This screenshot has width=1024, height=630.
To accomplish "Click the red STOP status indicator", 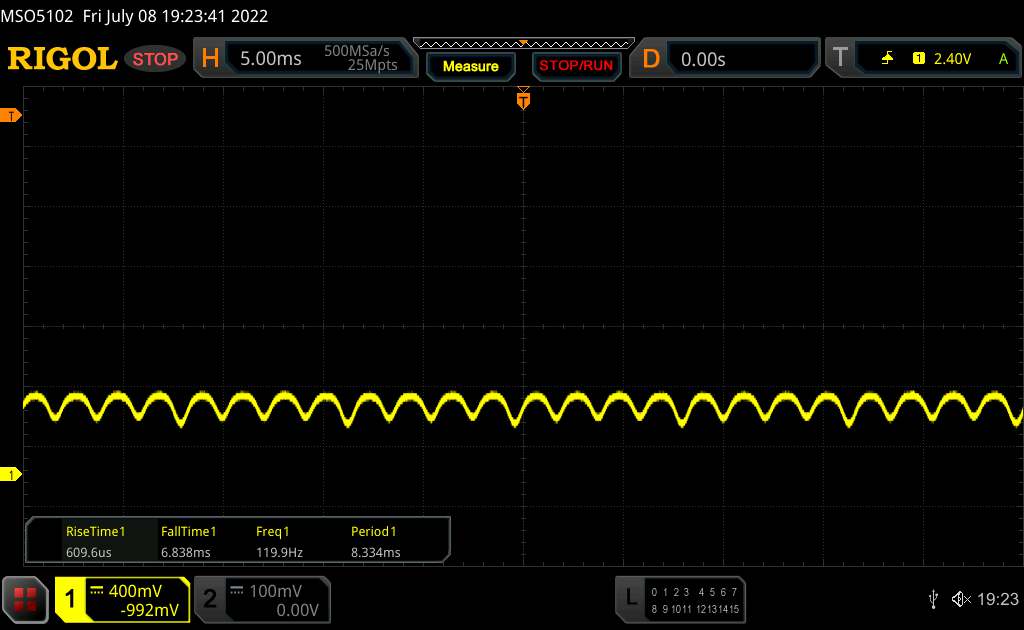I will [x=155, y=59].
